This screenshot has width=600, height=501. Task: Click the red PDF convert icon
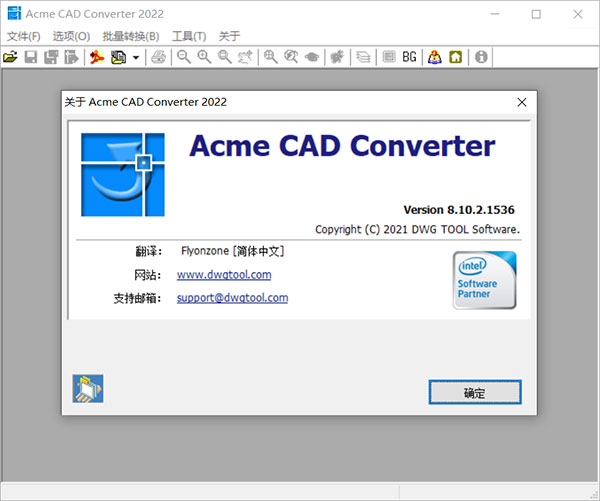click(97, 57)
